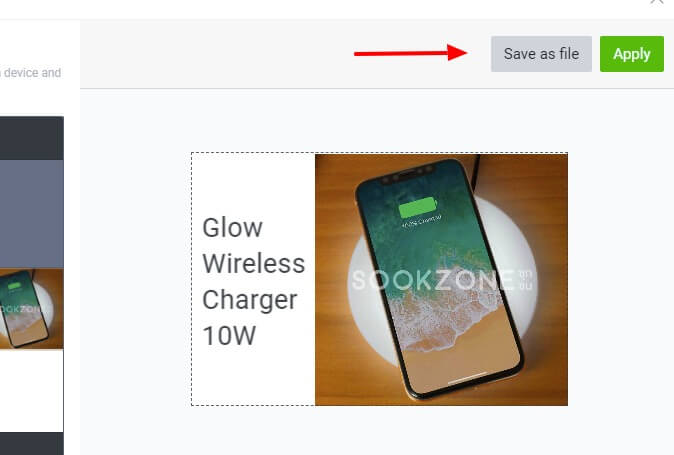Click the "device and" description text
The image size is (674, 455).
[x=31, y=73]
